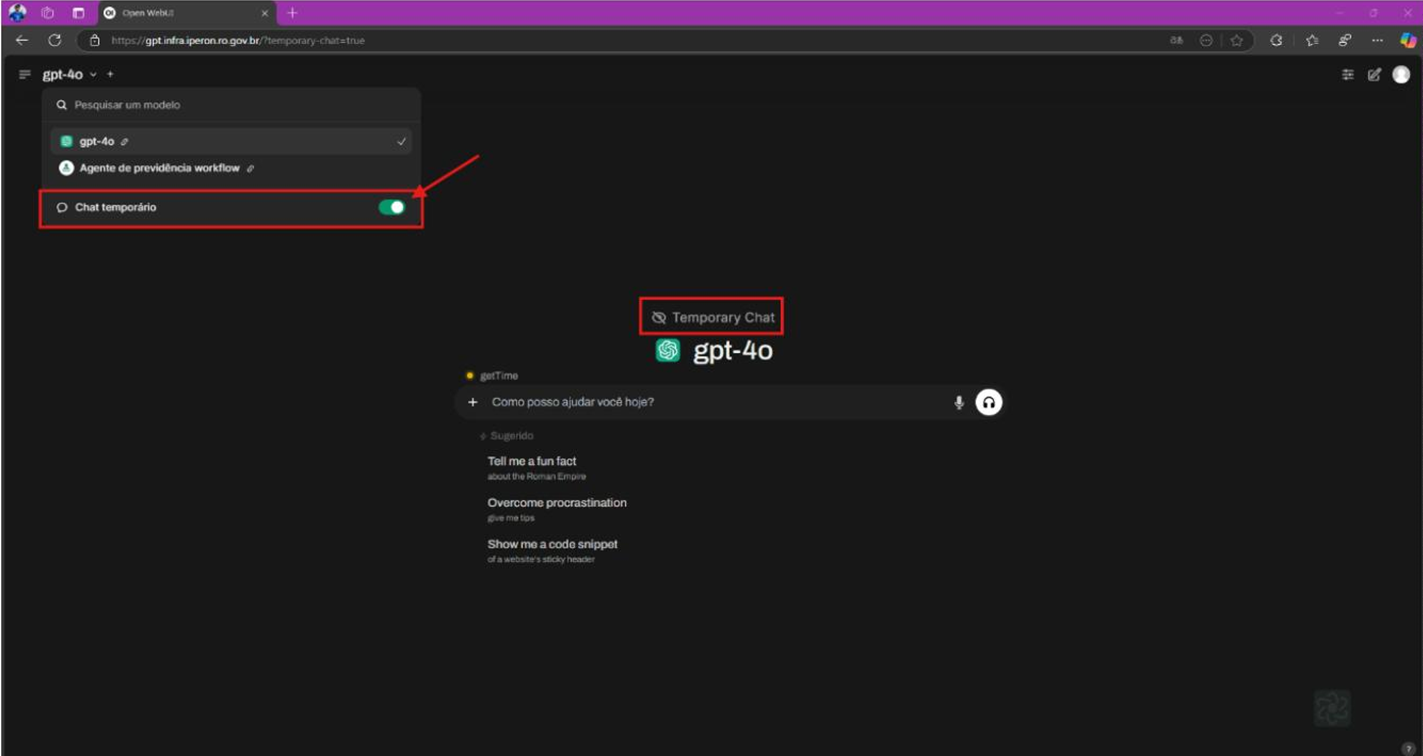Open the favorites list icon

(1312, 41)
